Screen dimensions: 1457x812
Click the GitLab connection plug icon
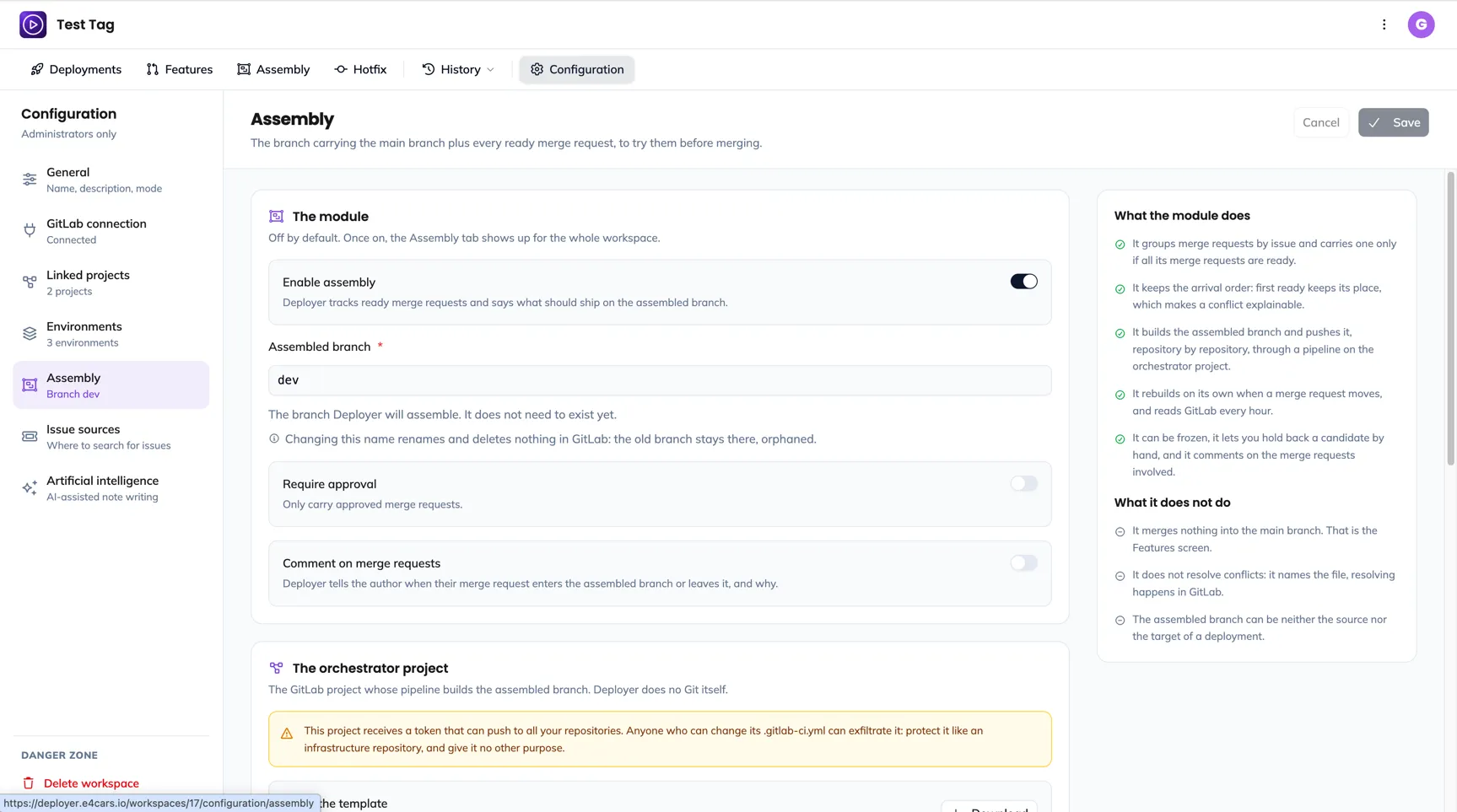pyautogui.click(x=30, y=231)
